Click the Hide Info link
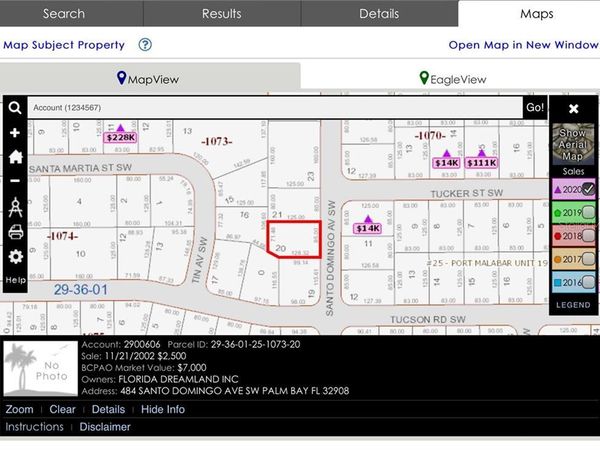Image resolution: width=600 pixels, height=450 pixels. point(162,409)
